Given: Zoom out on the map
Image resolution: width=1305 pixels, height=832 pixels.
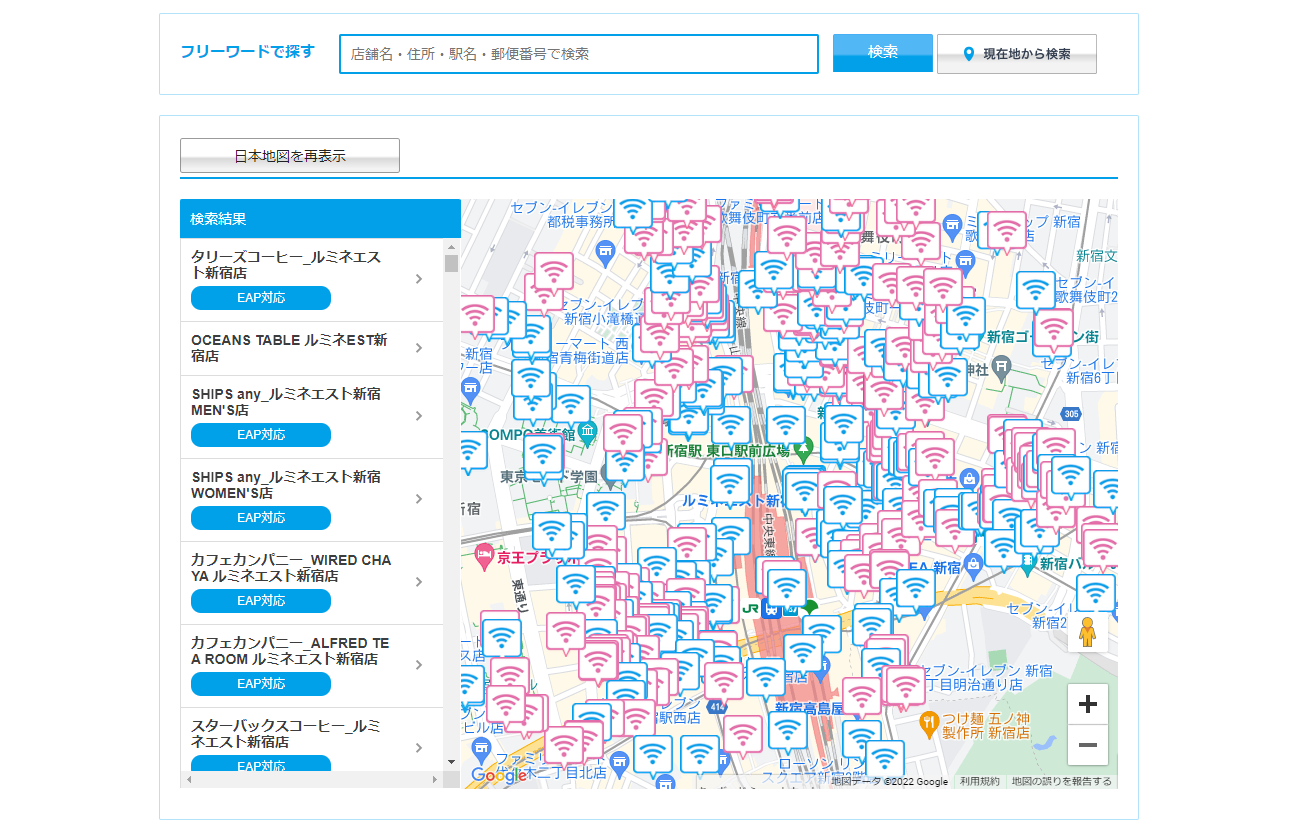Looking at the screenshot, I should [1088, 745].
